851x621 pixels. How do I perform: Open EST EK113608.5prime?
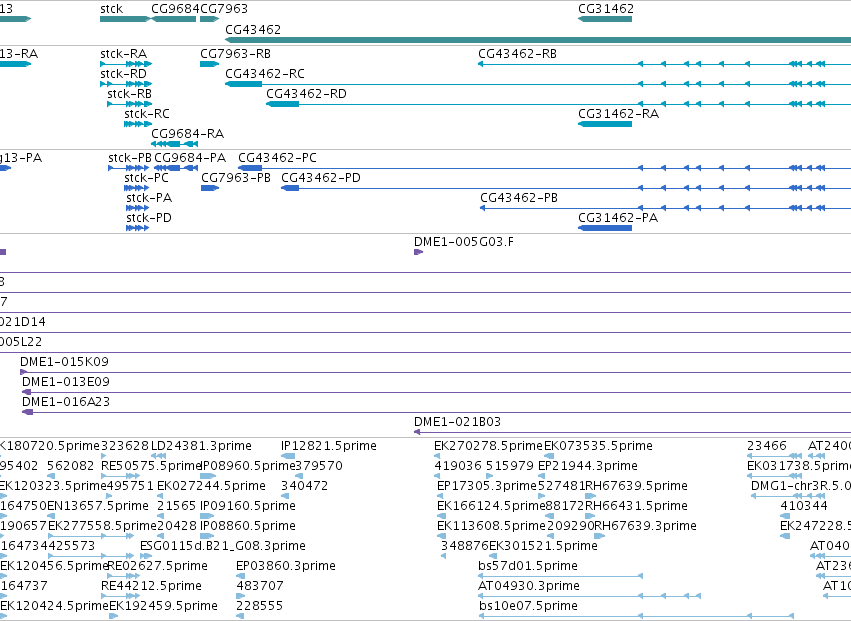(x=491, y=527)
